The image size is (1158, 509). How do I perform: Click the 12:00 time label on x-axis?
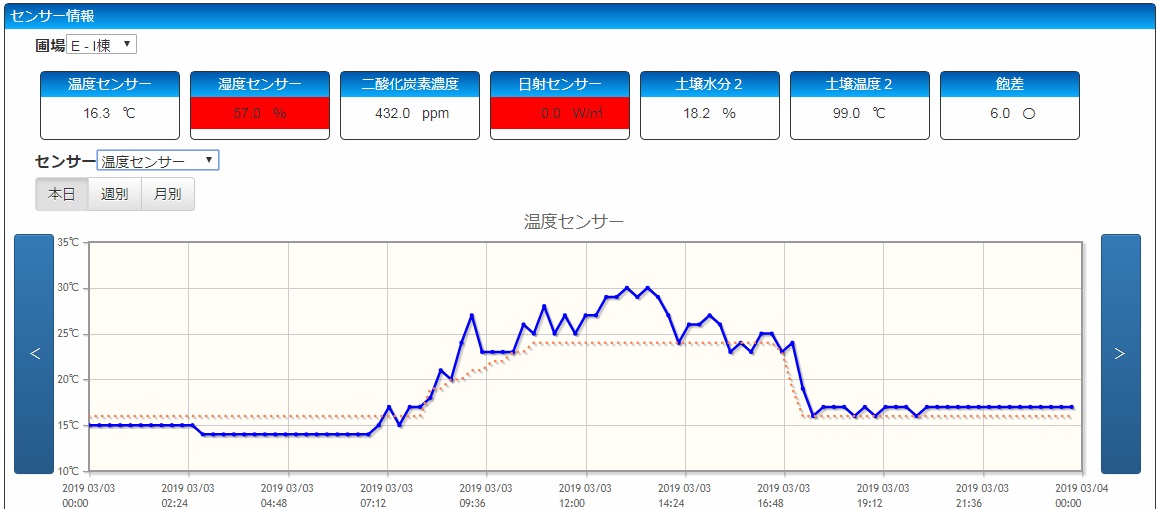click(x=586, y=495)
